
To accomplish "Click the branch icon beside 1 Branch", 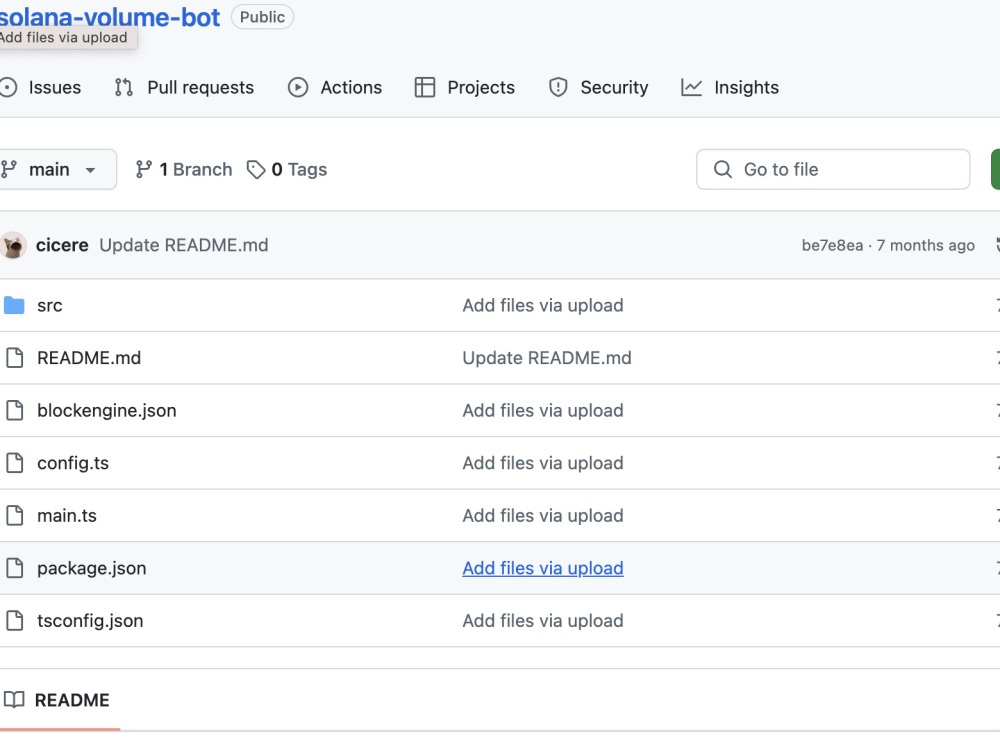I will (143, 170).
